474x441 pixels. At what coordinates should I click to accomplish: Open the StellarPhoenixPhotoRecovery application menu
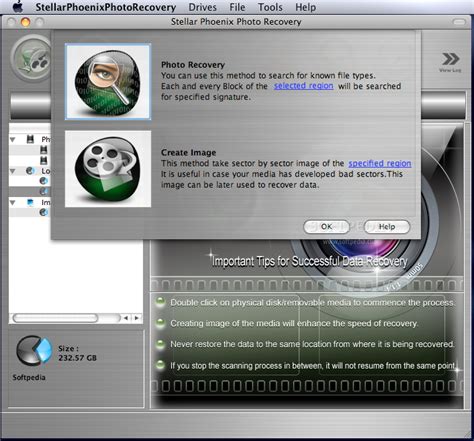[x=106, y=7]
